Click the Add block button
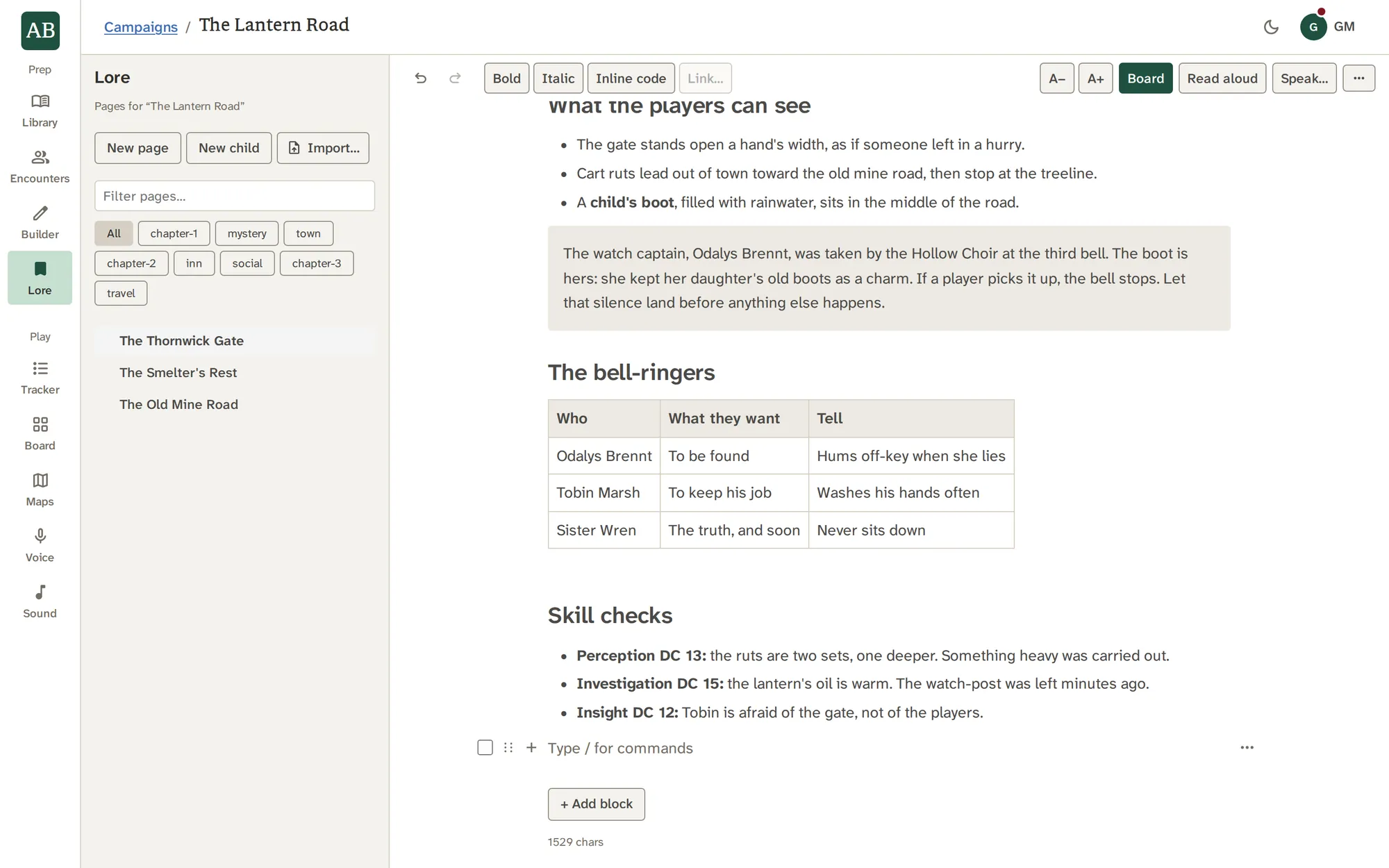Viewport: 1389px width, 868px height. pyautogui.click(x=596, y=804)
